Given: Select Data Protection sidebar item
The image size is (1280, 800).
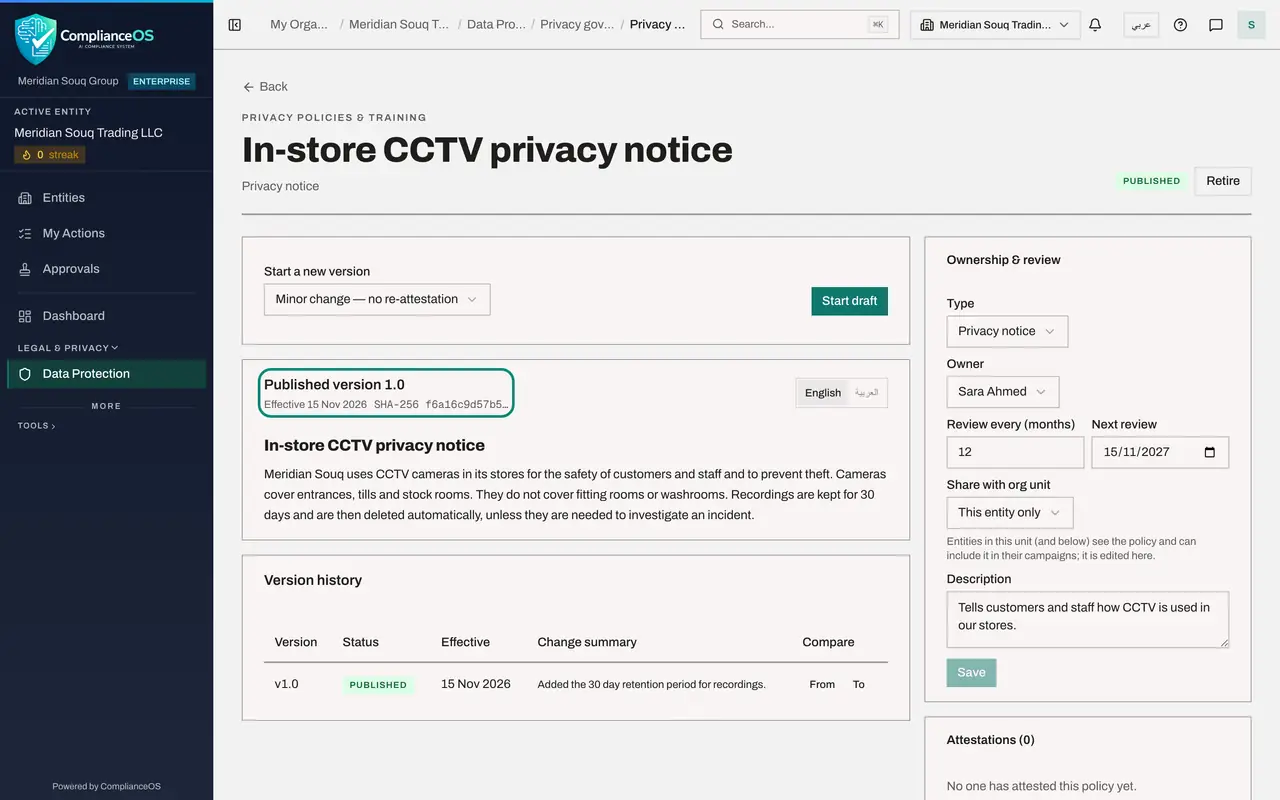Looking at the screenshot, I should (106, 374).
